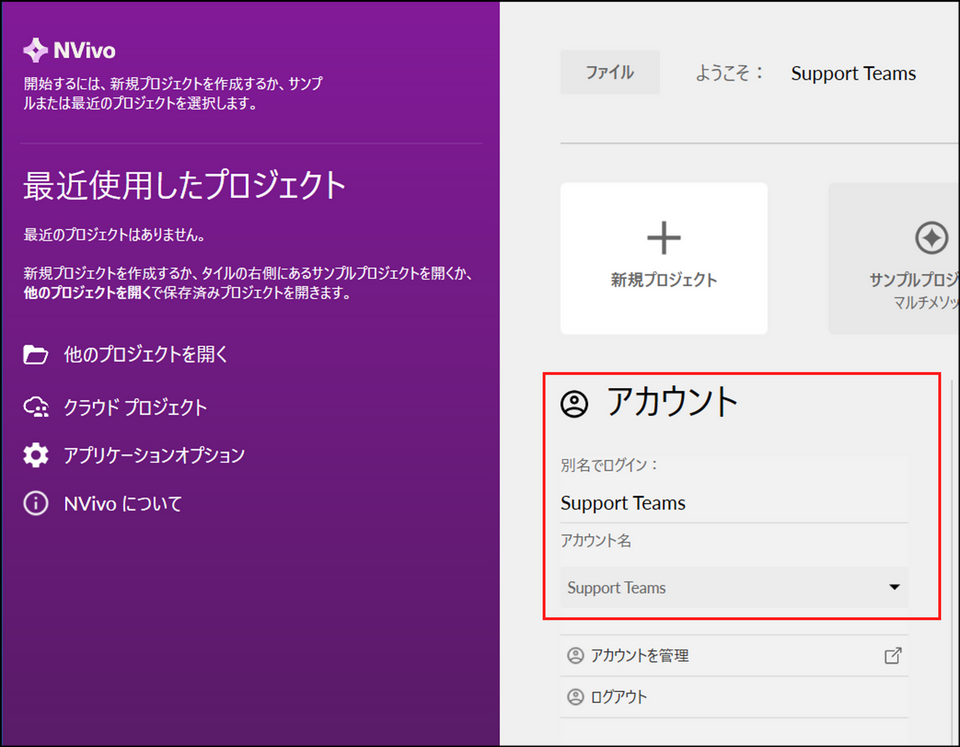Open the ファイル menu
The width and height of the screenshot is (960, 747).
pyautogui.click(x=610, y=73)
